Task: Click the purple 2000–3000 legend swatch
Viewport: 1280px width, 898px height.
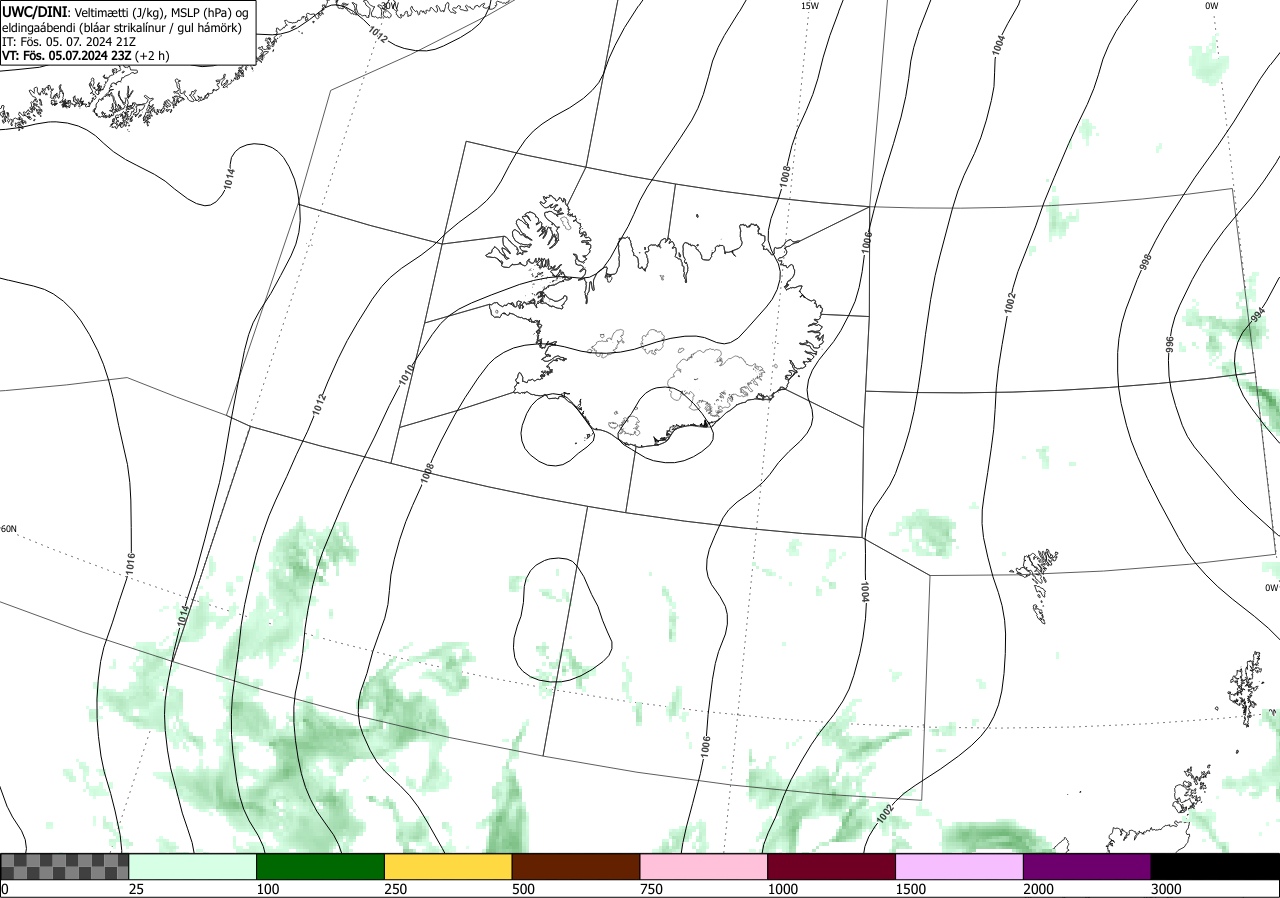Action: coord(1087,866)
